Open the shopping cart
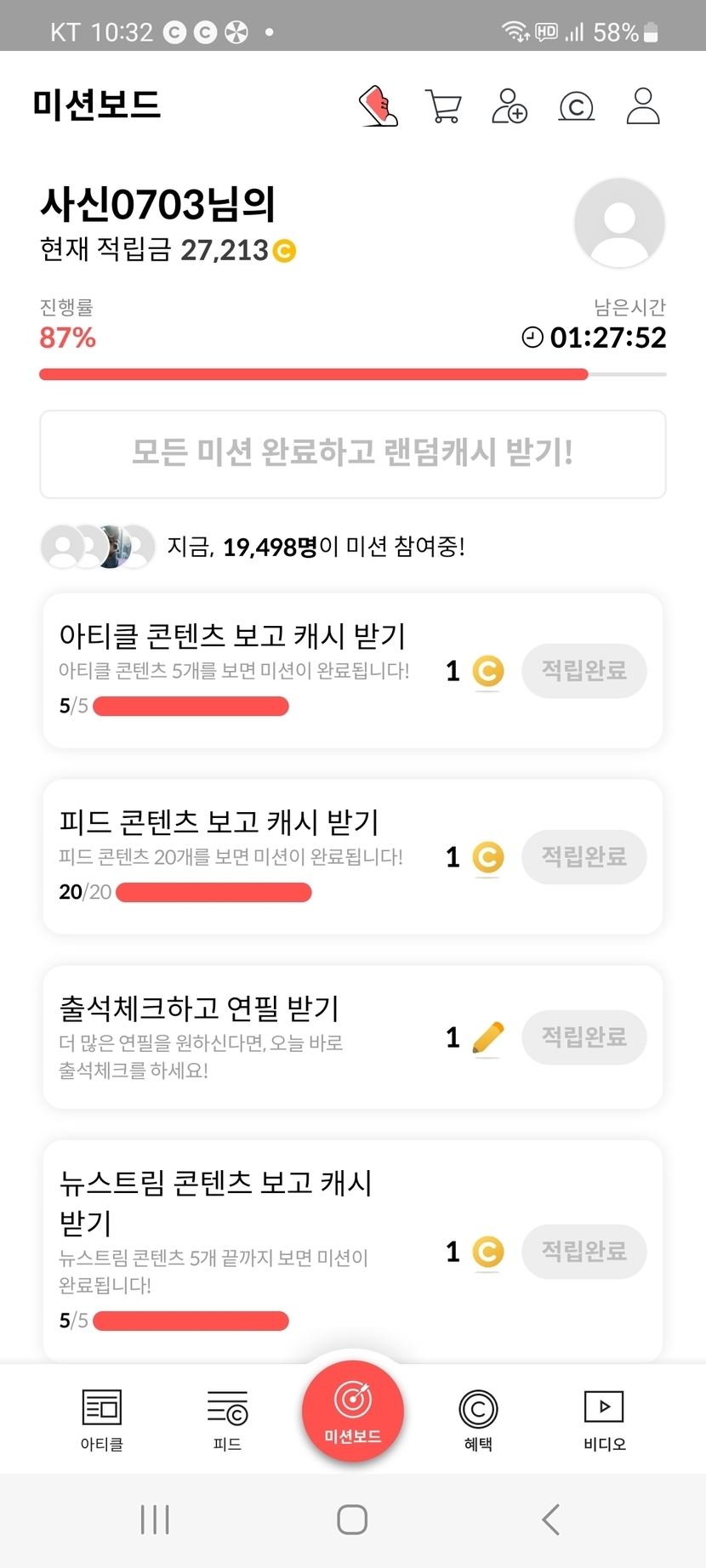 pyautogui.click(x=443, y=107)
